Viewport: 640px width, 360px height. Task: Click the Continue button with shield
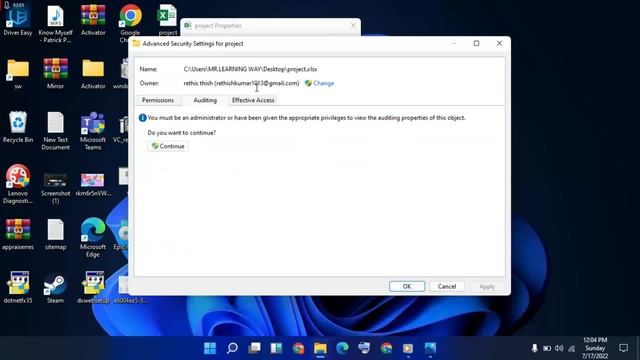coord(168,146)
